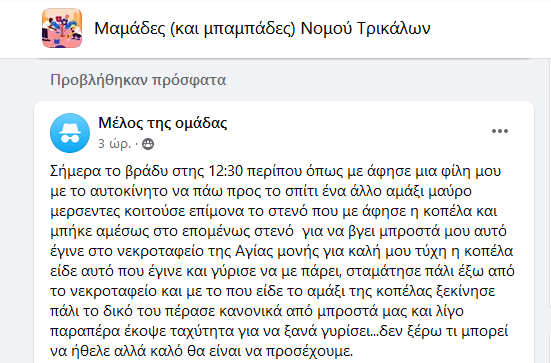Image resolution: width=551 pixels, height=363 pixels.
Task: Click the time 12:30 in the post
Action: [226, 171]
